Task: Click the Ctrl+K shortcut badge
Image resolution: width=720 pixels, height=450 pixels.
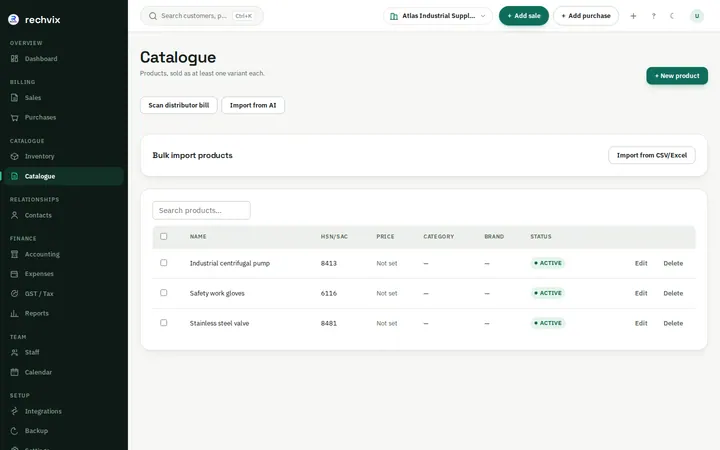Action: (243, 16)
